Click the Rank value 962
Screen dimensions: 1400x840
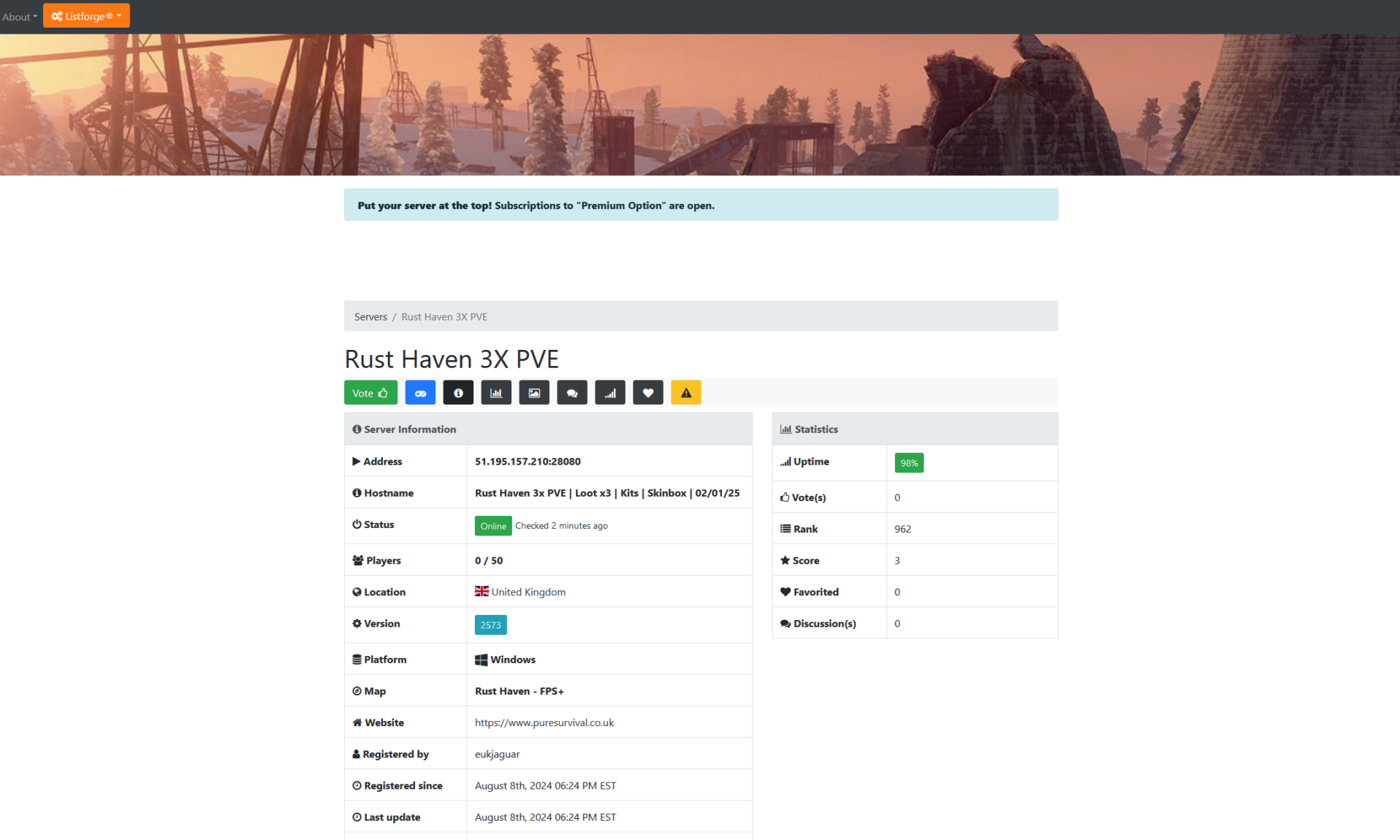(x=903, y=529)
